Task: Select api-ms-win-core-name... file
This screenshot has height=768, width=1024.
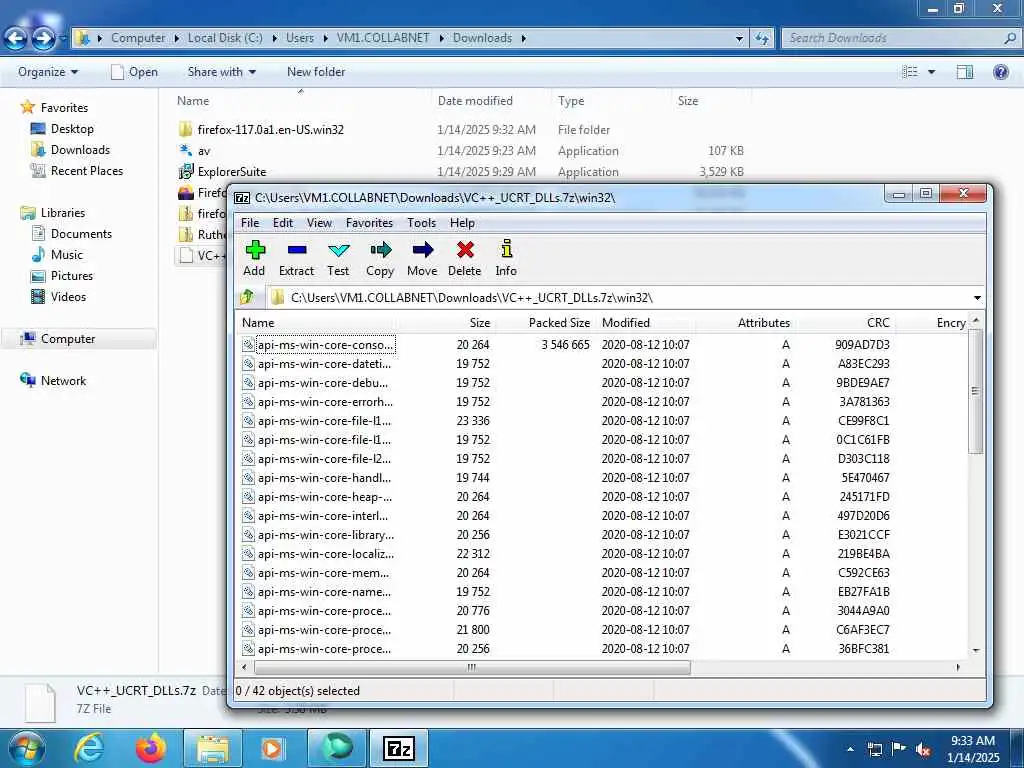Action: [x=325, y=592]
